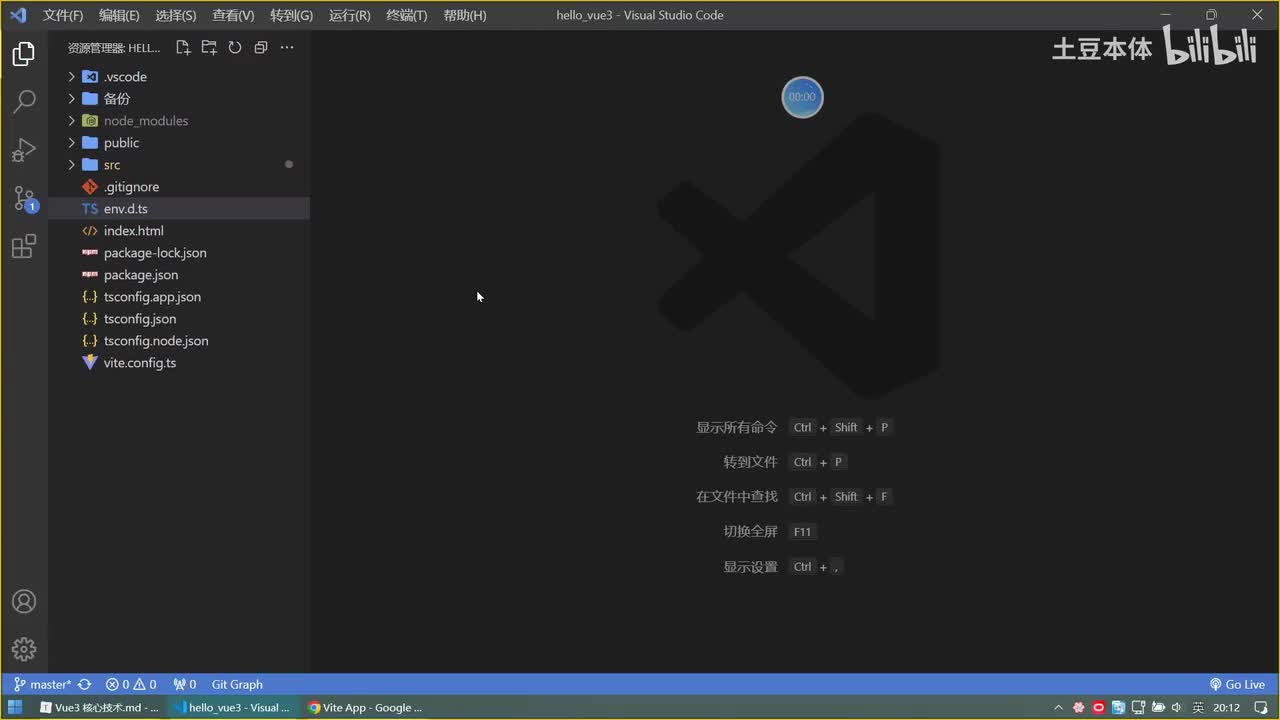Viewport: 1280px width, 720px height.
Task: Open the package.json file
Action: pyautogui.click(x=179, y=275)
